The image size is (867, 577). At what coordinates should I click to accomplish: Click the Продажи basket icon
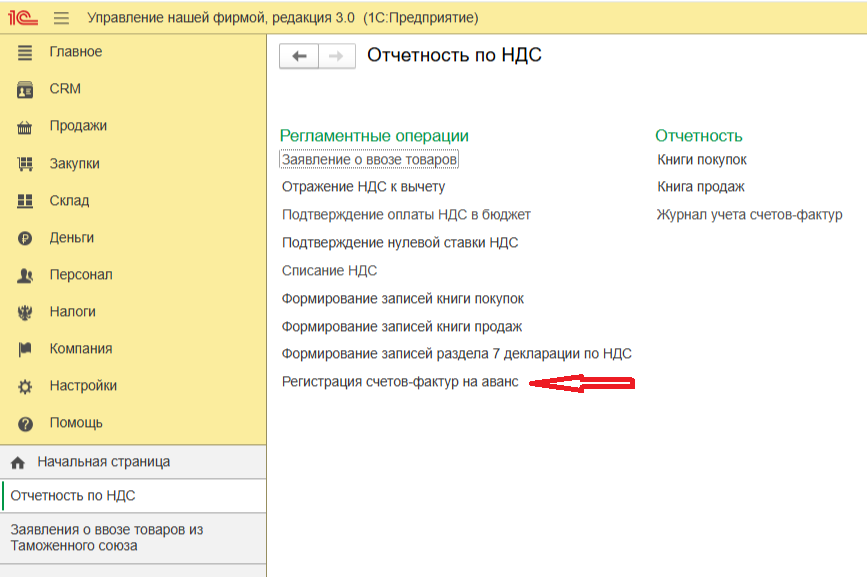[x=25, y=127]
